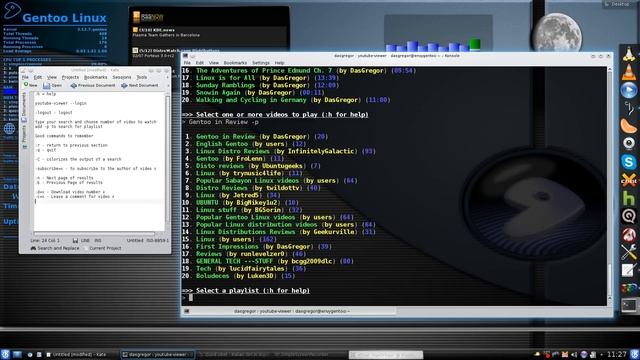This screenshot has height=360, width=640.
Task: Open Kate's Projects menu
Action: [70, 77]
